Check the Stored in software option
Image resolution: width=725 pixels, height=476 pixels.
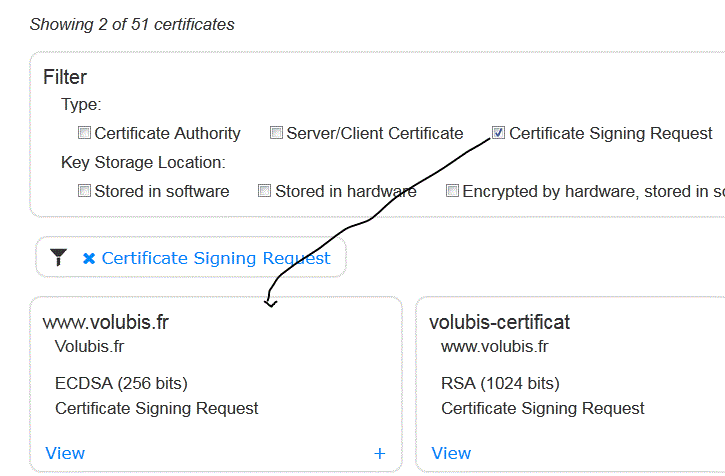pyautogui.click(x=84, y=191)
